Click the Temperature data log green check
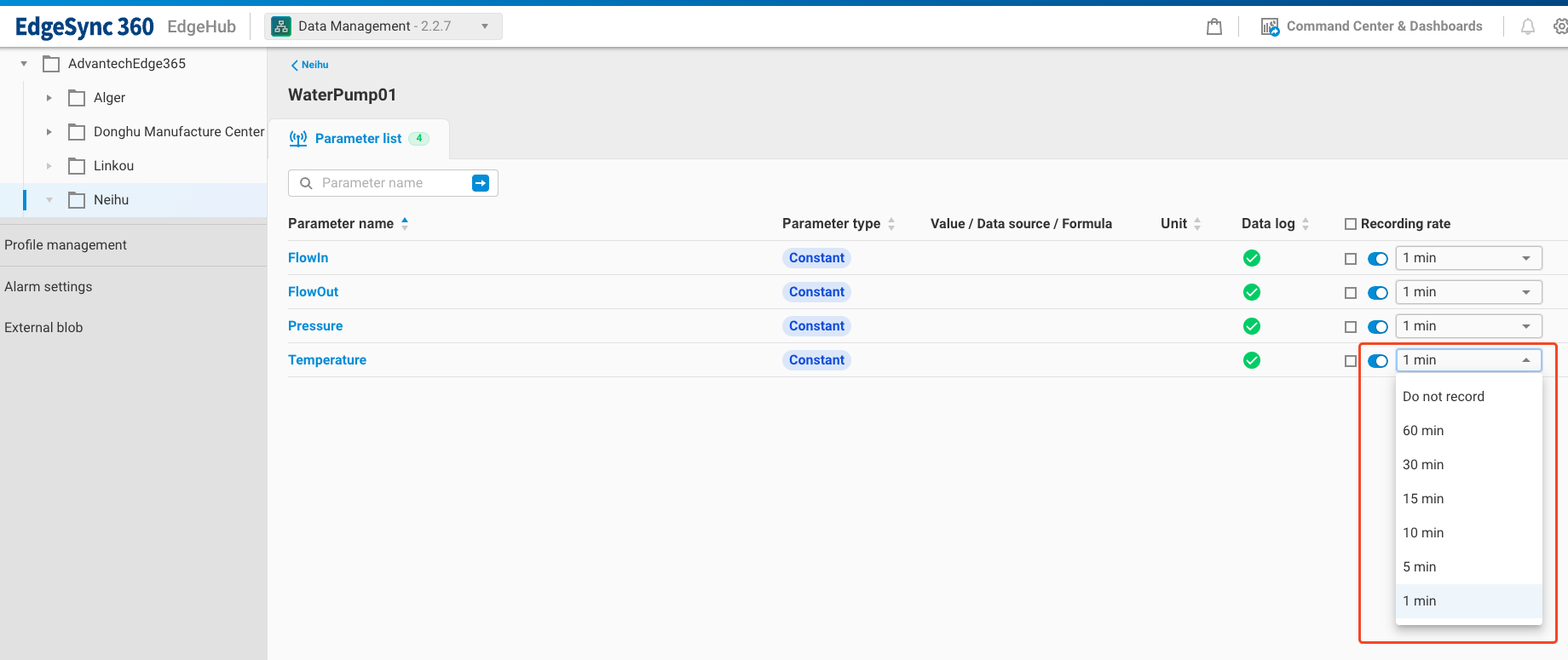The width and height of the screenshot is (1568, 660). point(1252,360)
